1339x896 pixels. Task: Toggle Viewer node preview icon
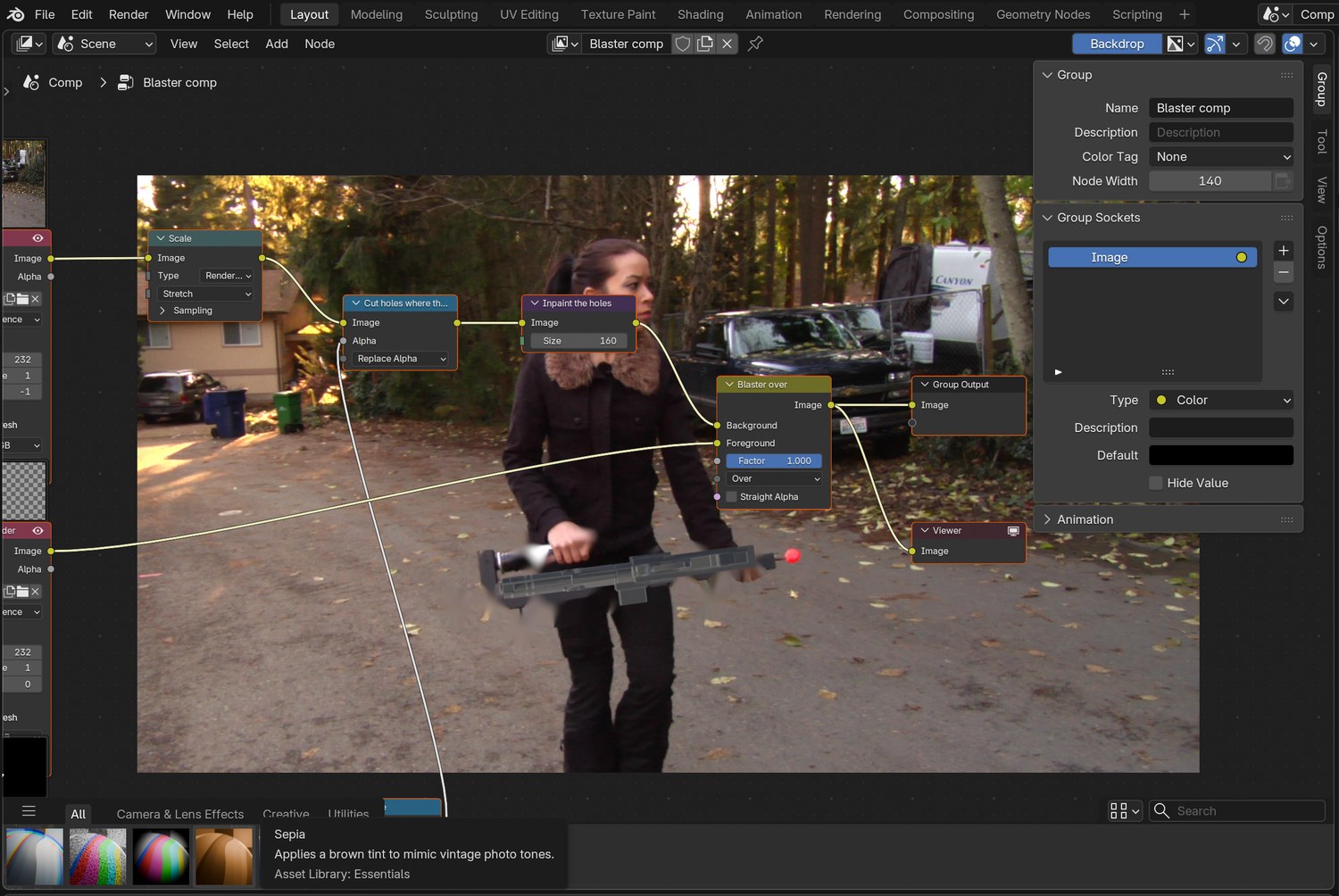(1013, 531)
